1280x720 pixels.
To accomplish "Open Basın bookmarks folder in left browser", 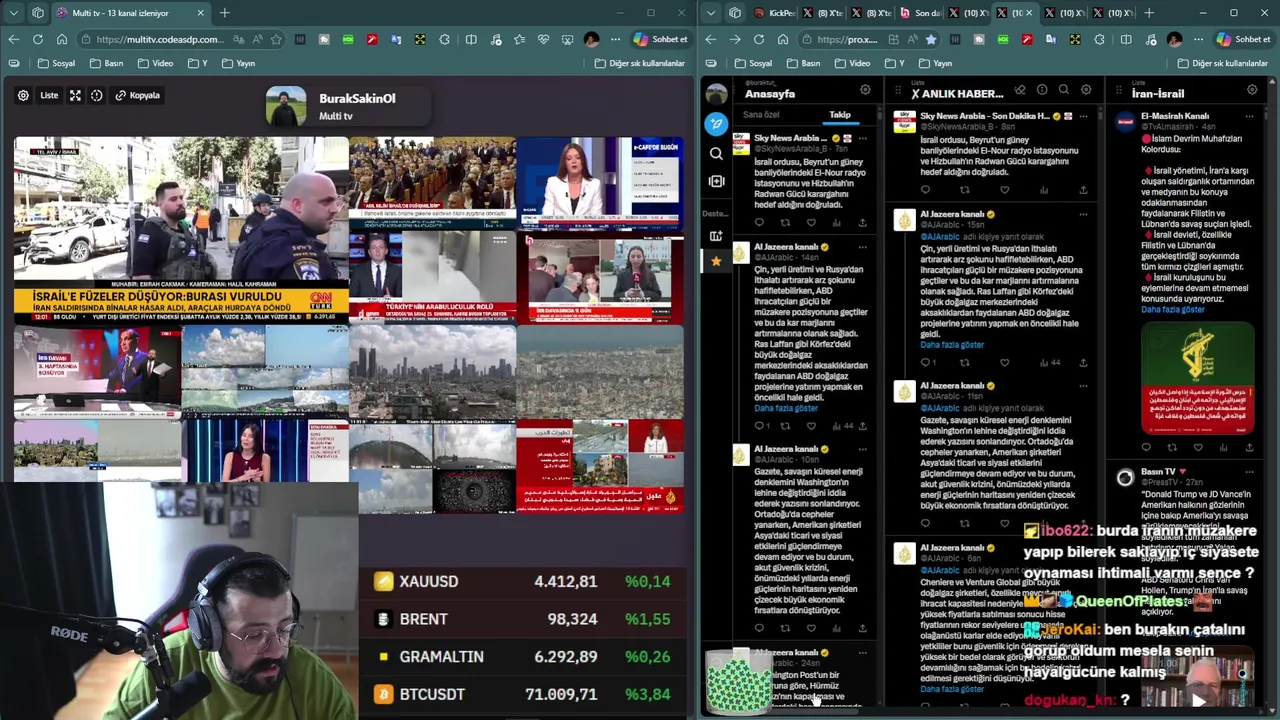I will (107, 63).
